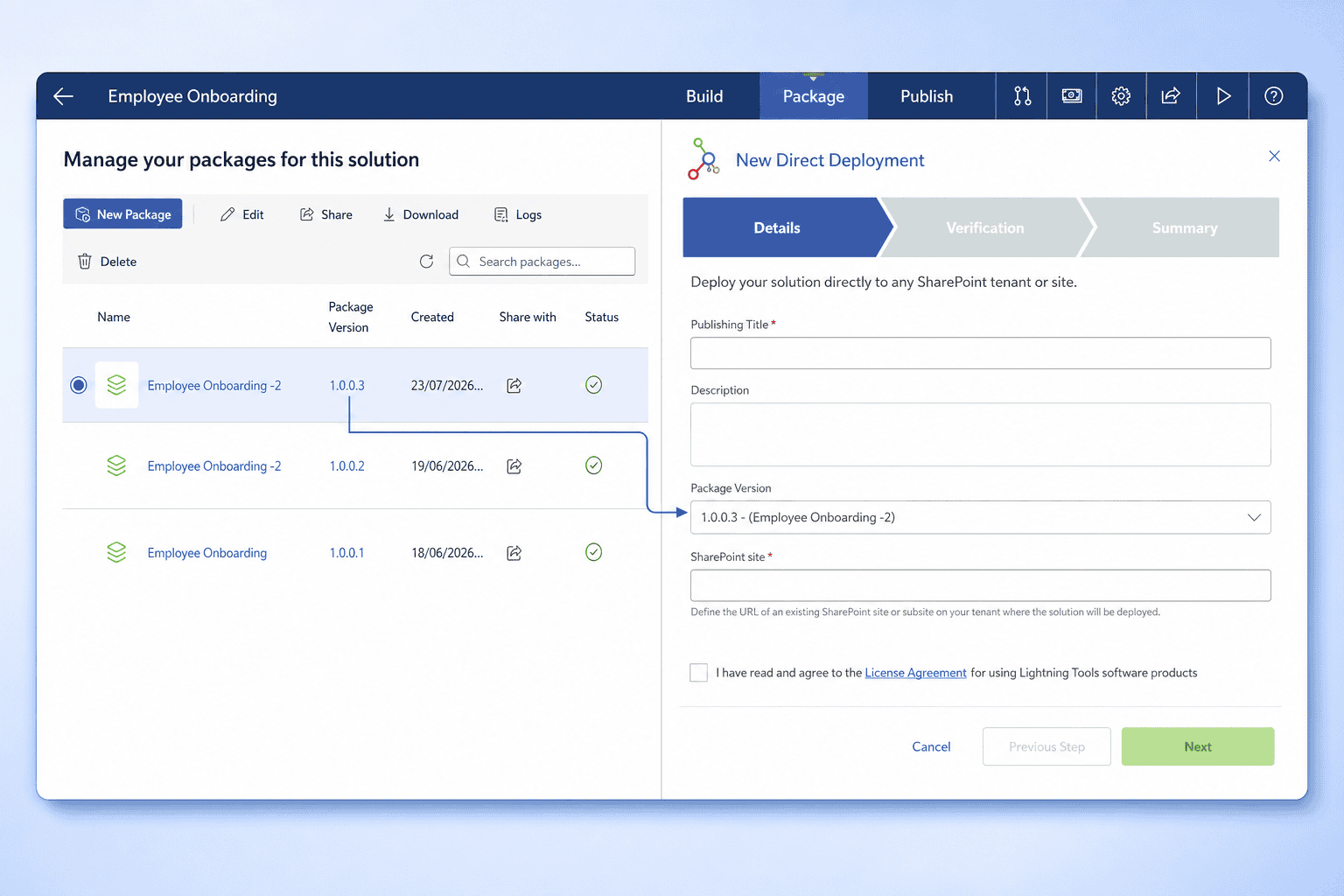Click the Status column header
Viewport: 1344px width, 896px height.
[602, 317]
